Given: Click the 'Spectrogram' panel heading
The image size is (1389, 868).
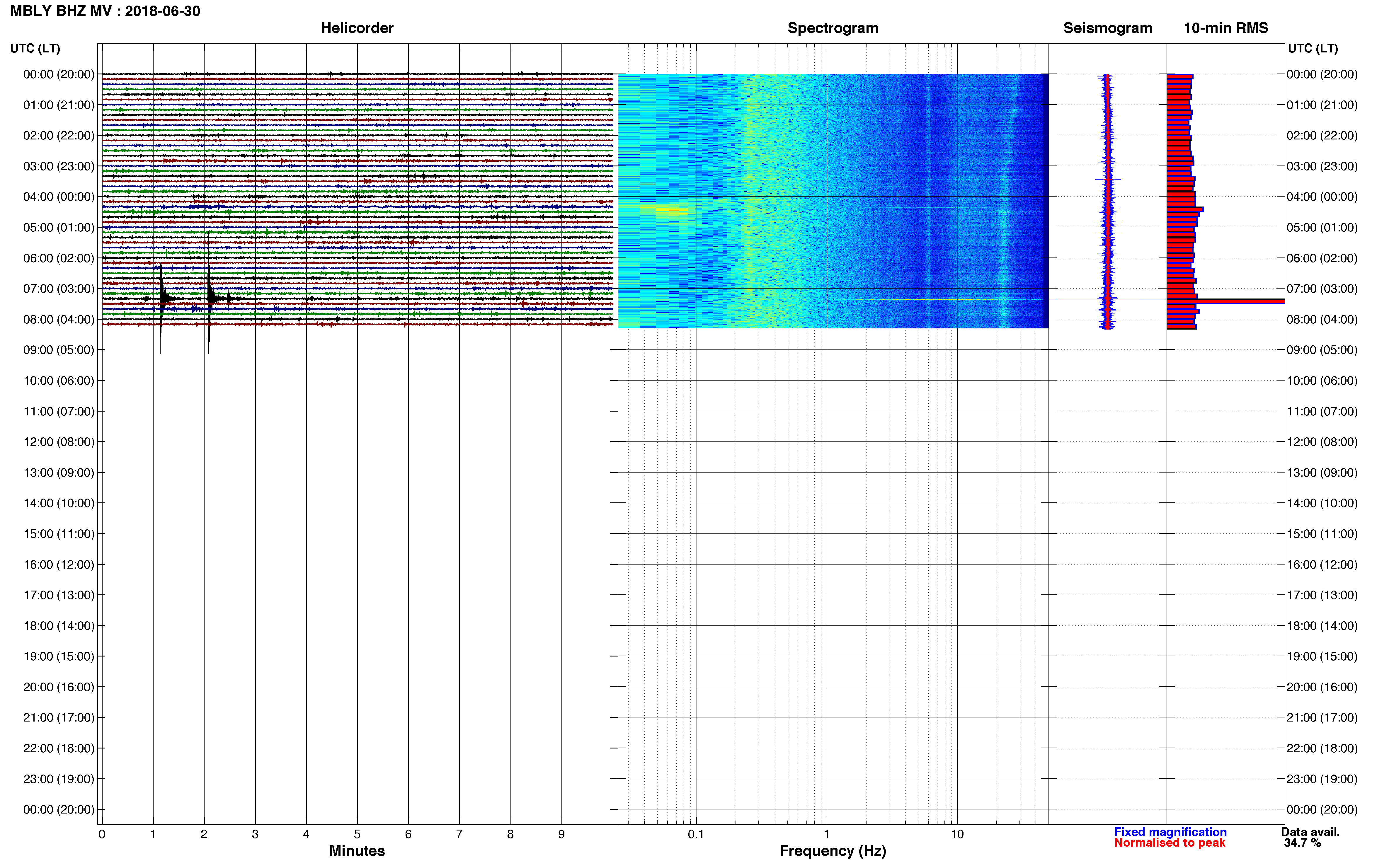Looking at the screenshot, I should pyautogui.click(x=833, y=28).
